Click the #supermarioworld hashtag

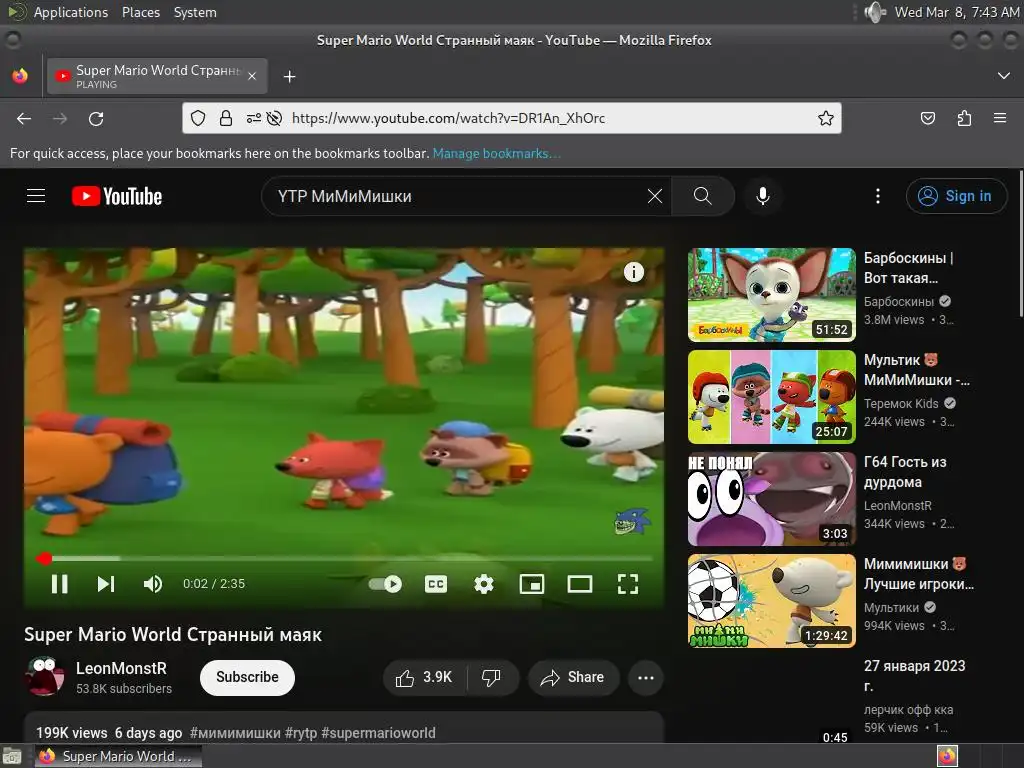click(378, 733)
